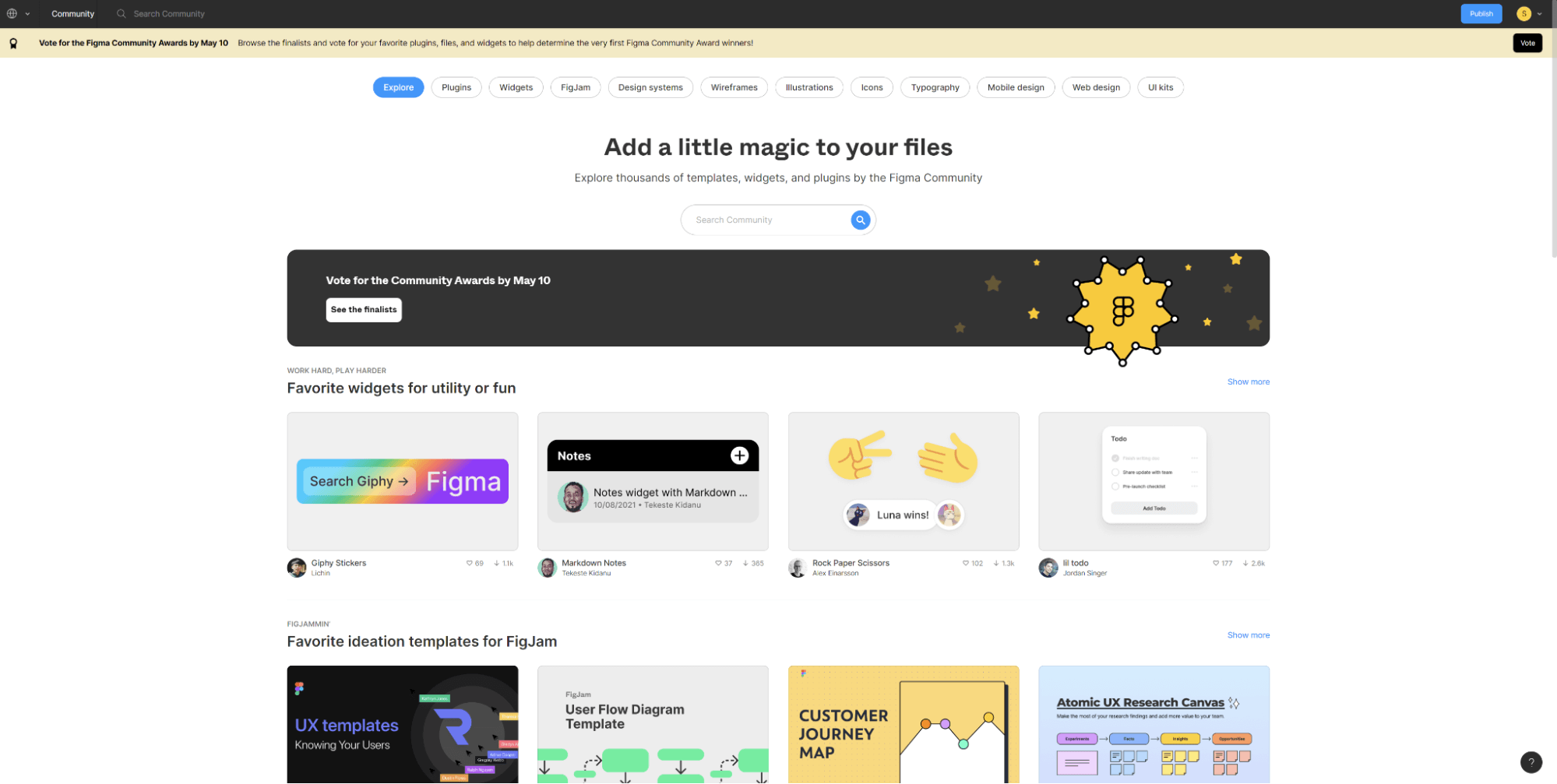This screenshot has height=784, width=1557.
Task: Open the Markdown Notes title link
Action: pos(594,563)
